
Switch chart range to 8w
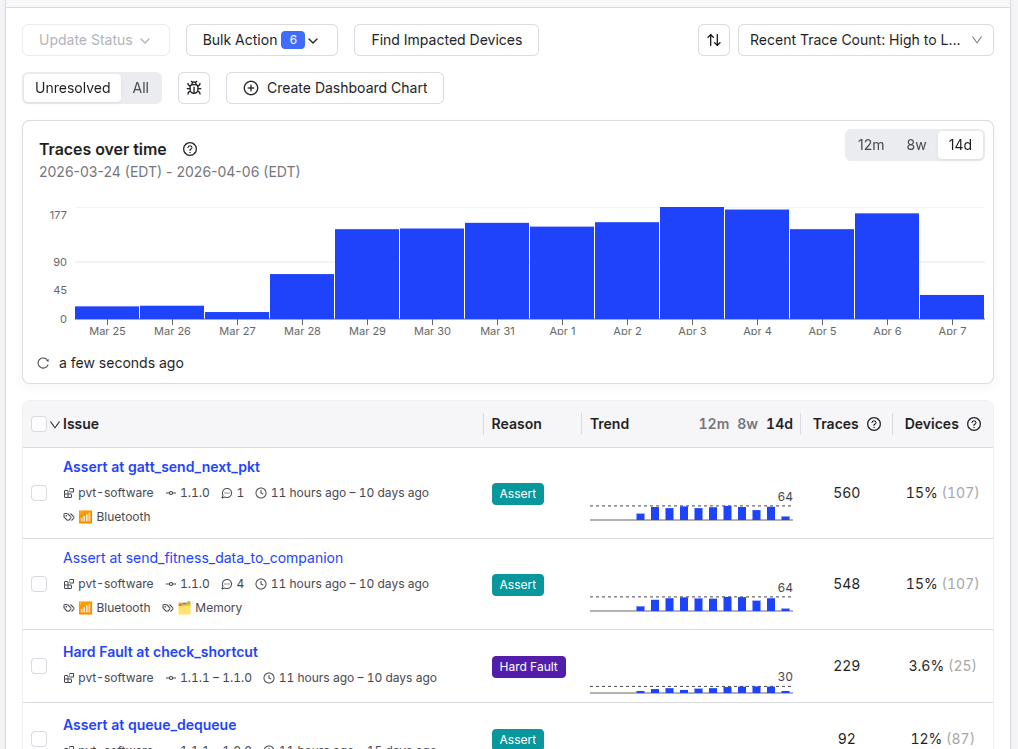[x=916, y=145]
